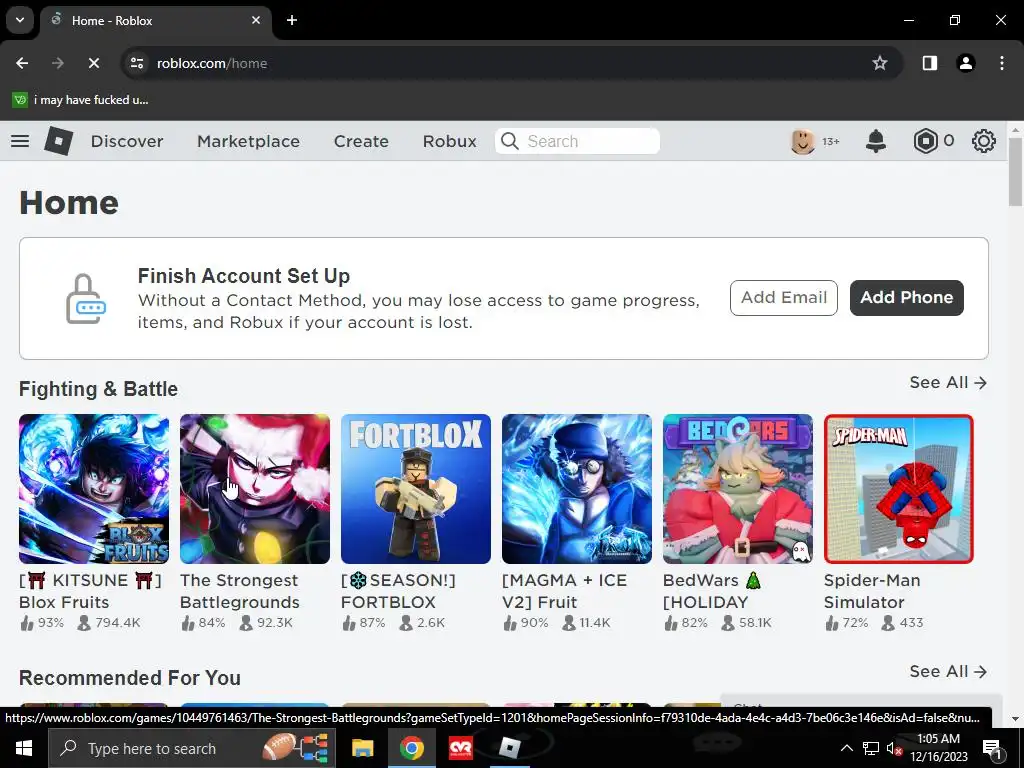Open the Roblox hamburger navigation menu
The height and width of the screenshot is (768, 1024).
coord(20,141)
